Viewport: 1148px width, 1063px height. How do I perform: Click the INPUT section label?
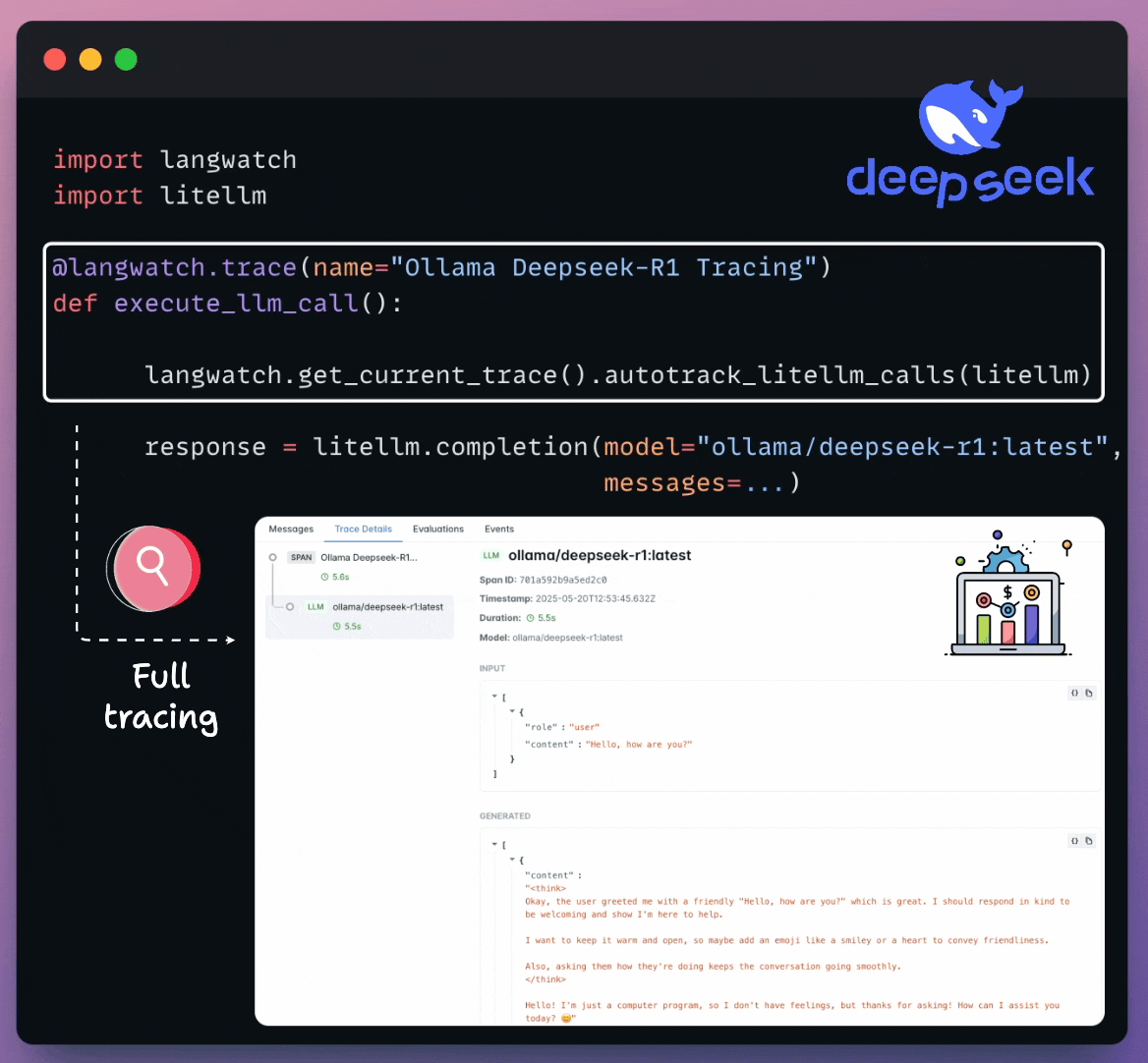click(x=492, y=669)
